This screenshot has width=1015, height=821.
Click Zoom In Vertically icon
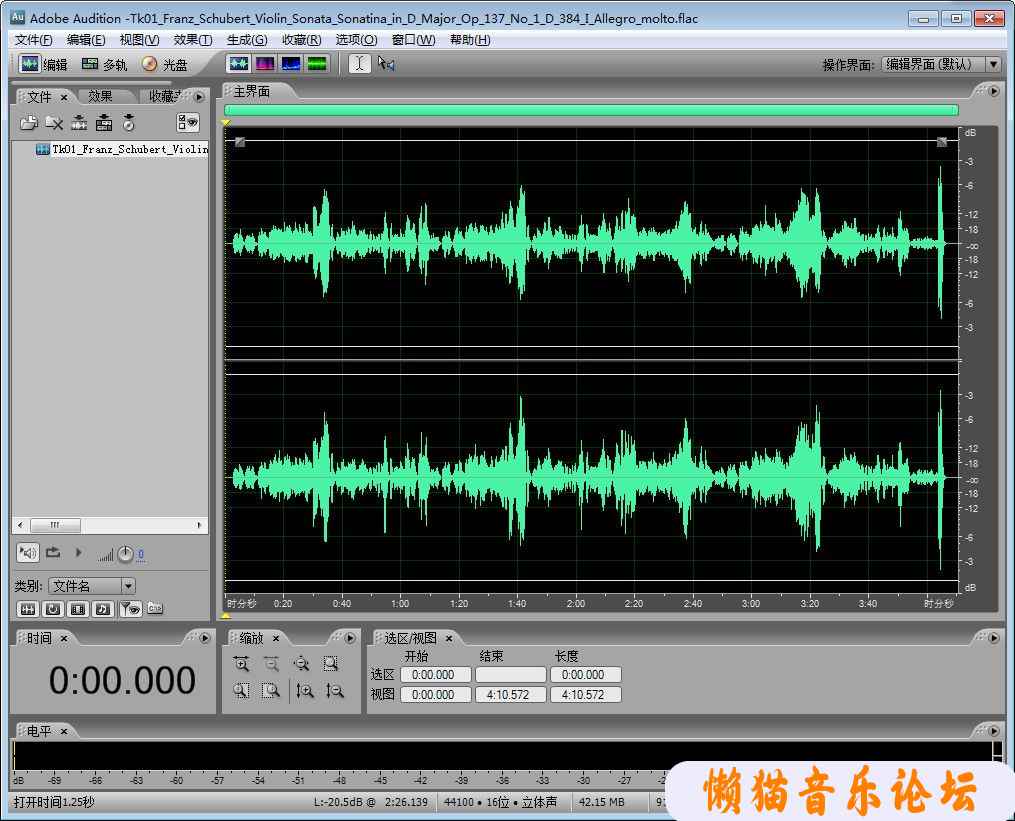pos(305,691)
